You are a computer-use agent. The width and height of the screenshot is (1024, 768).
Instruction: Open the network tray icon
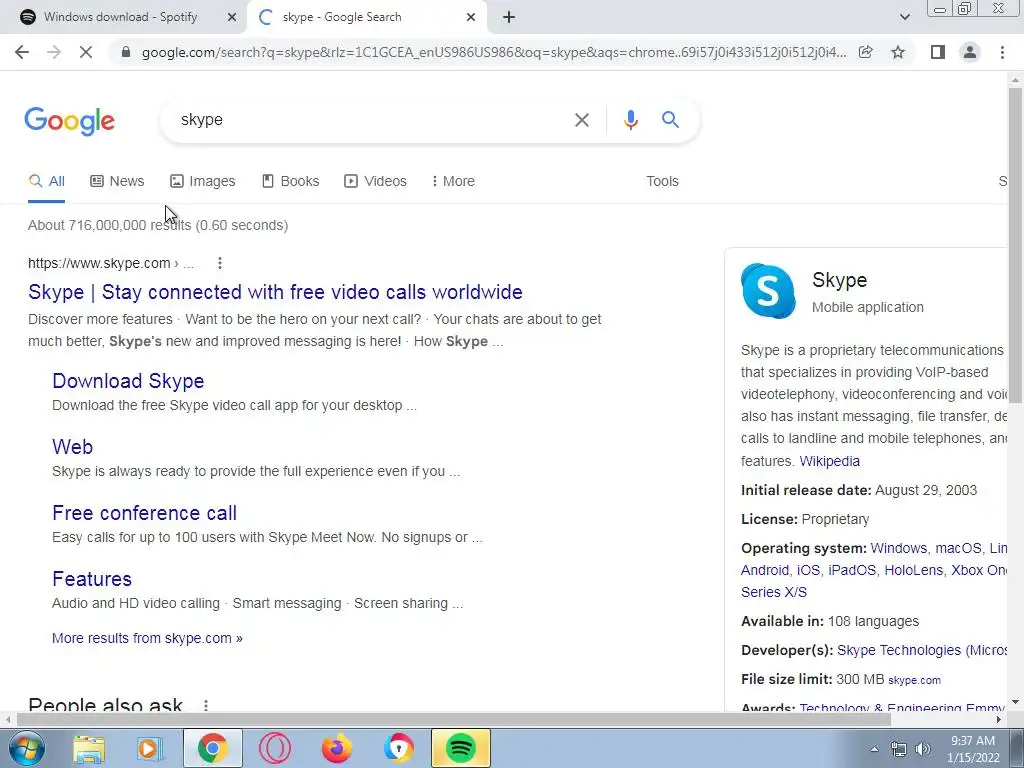[x=899, y=749]
